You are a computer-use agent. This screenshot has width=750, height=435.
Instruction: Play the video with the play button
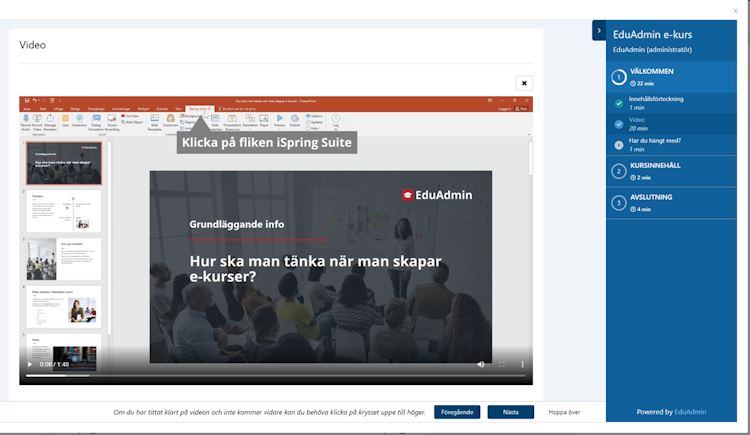[x=30, y=364]
